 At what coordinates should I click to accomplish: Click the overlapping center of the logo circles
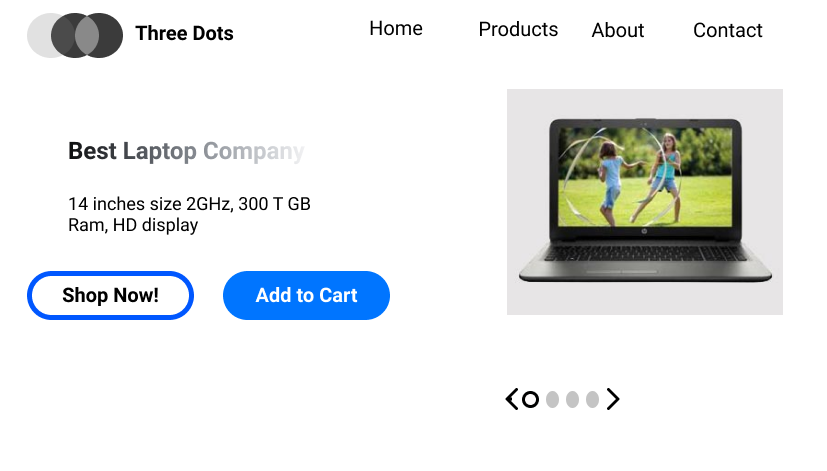coord(87,35)
